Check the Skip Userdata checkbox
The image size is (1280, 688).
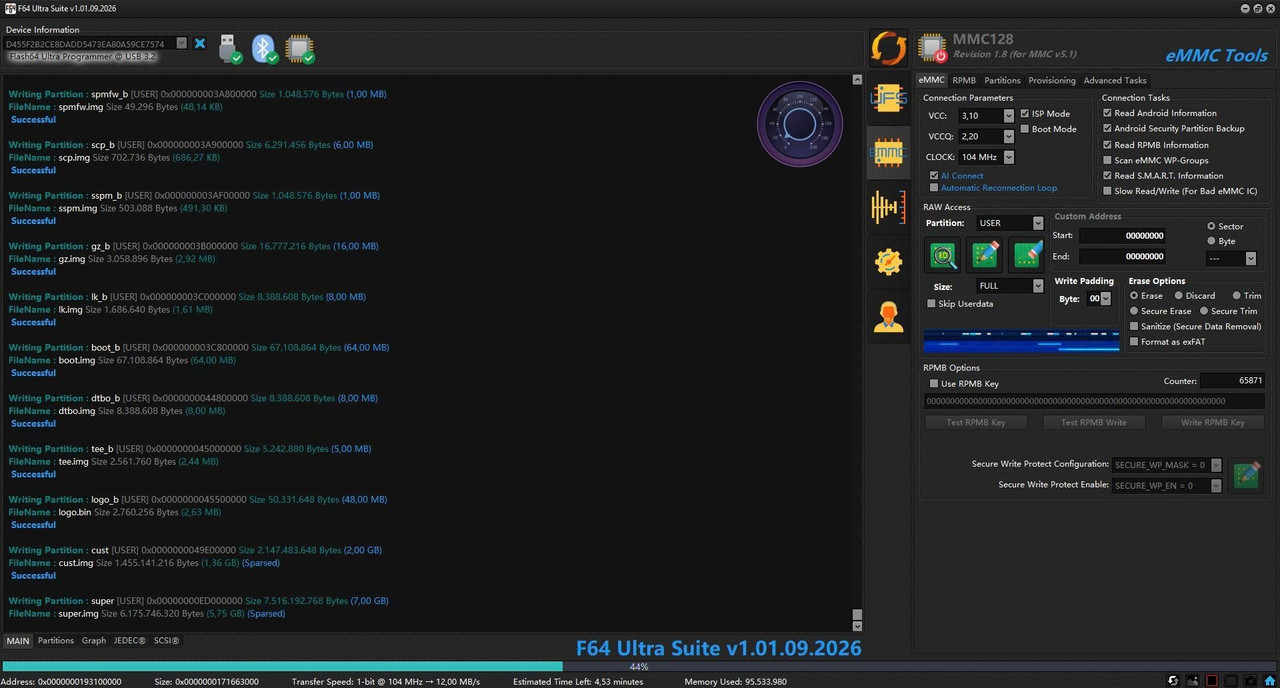tap(932, 304)
